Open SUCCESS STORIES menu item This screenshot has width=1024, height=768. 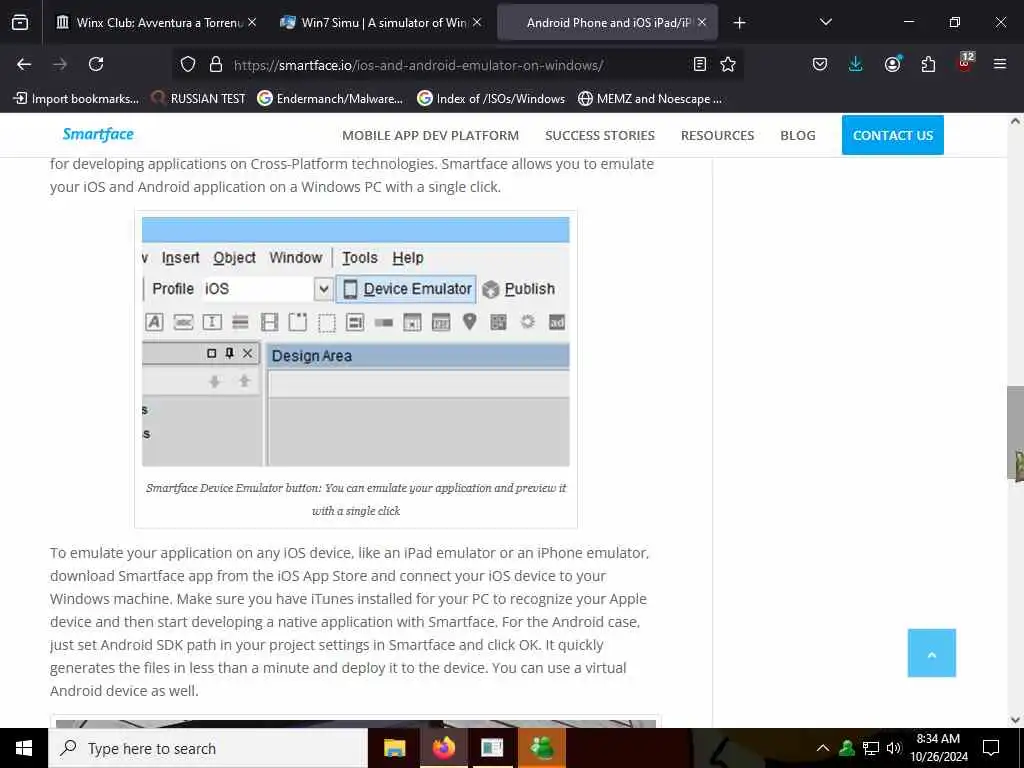(x=600, y=135)
